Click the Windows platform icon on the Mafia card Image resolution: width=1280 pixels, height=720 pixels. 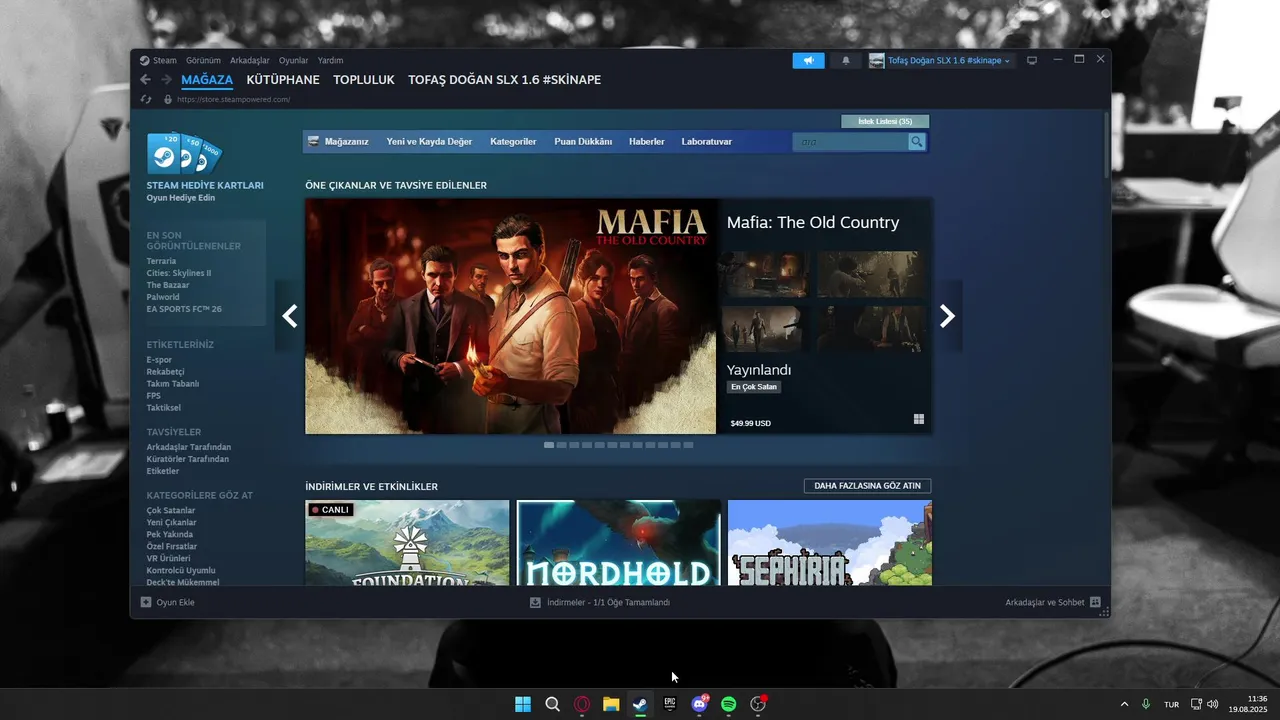(918, 420)
